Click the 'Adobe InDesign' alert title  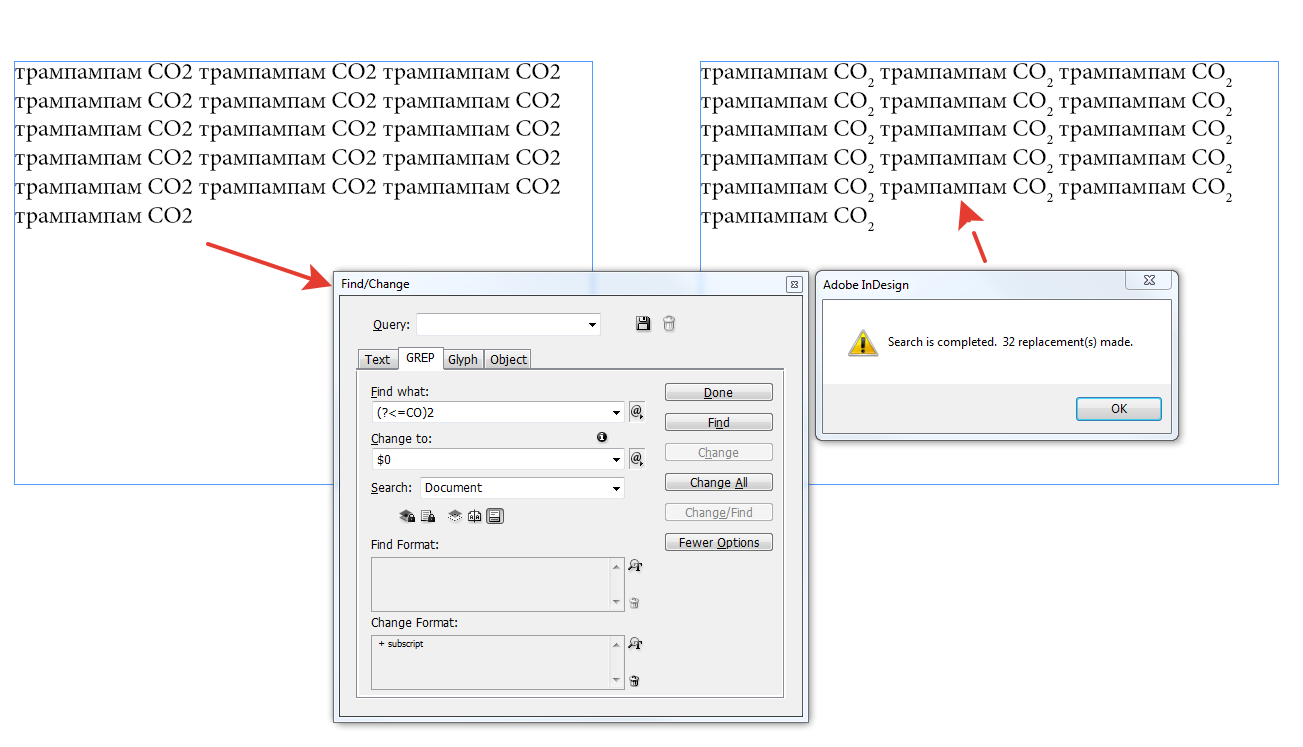pyautogui.click(x=866, y=285)
